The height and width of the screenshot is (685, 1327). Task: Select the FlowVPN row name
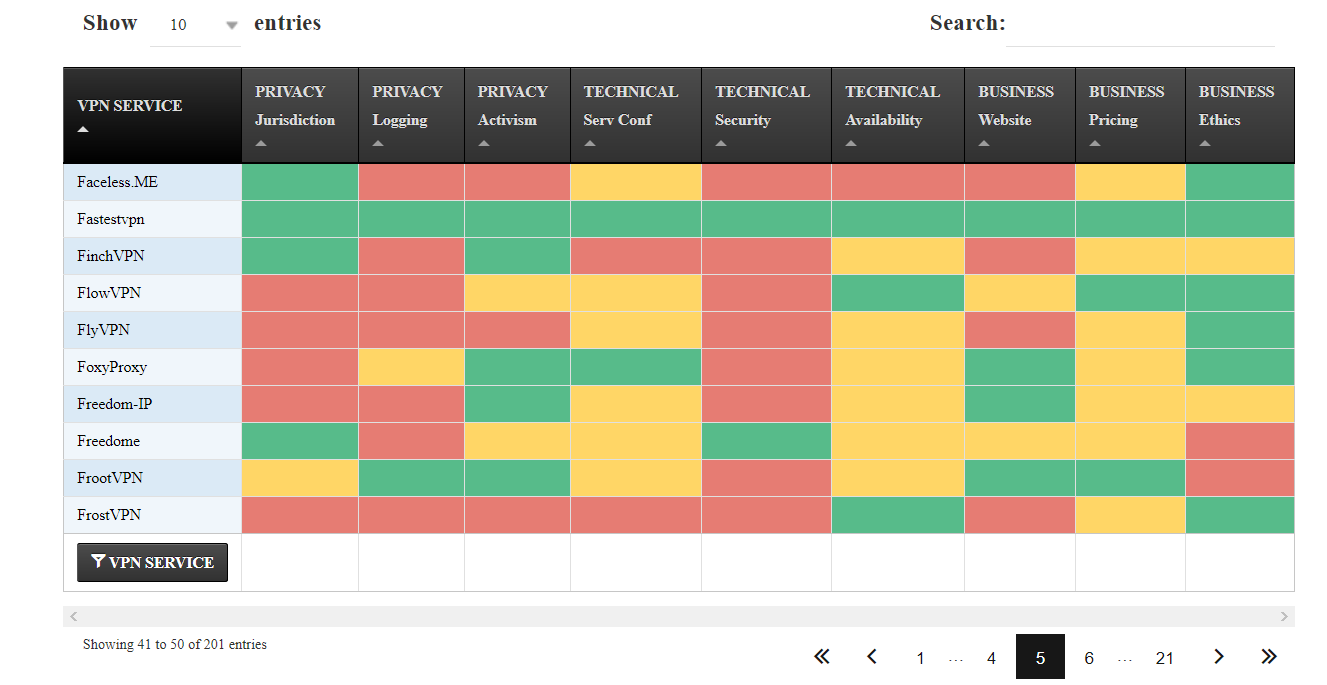tap(109, 293)
